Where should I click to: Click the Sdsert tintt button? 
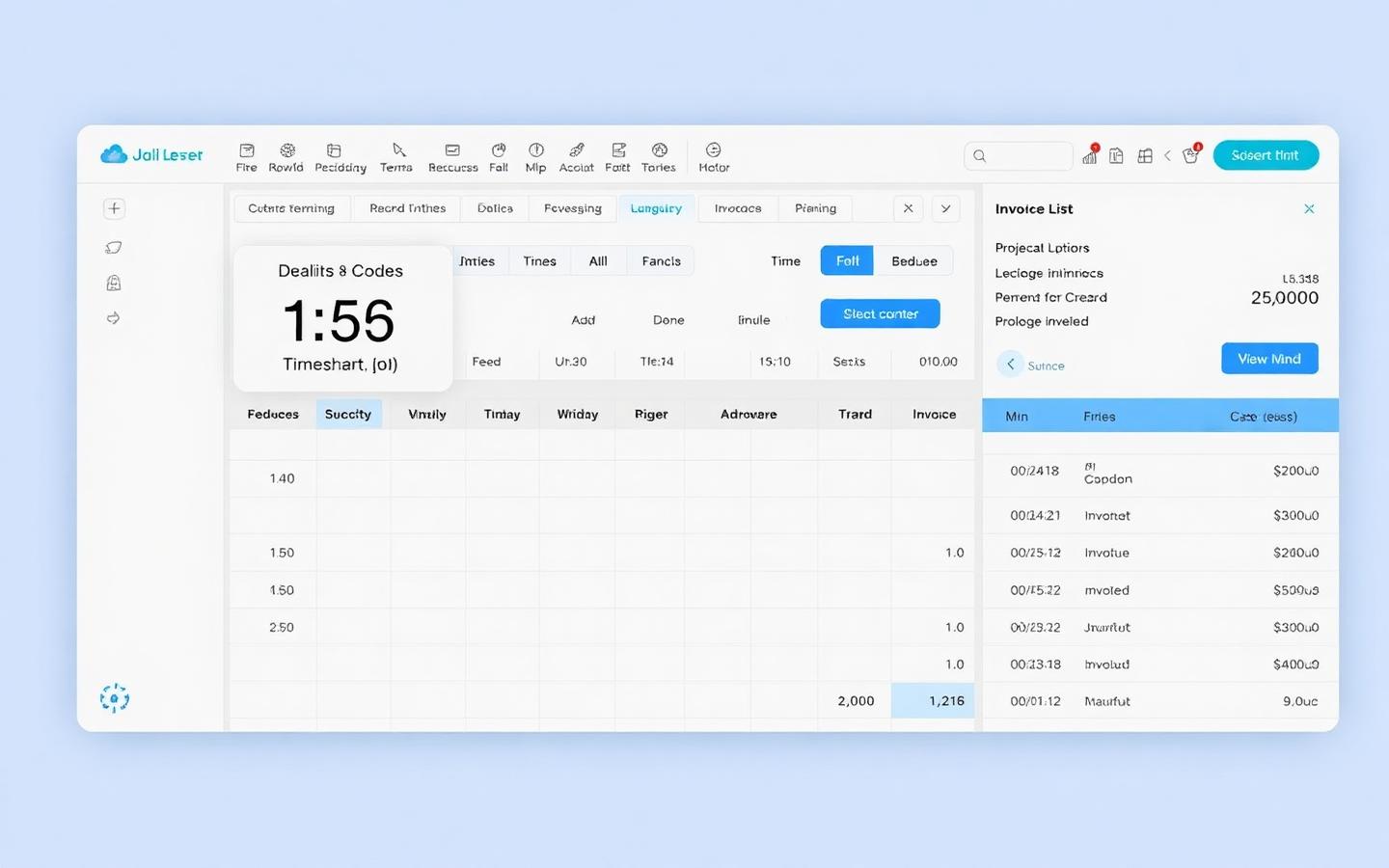click(x=1266, y=155)
